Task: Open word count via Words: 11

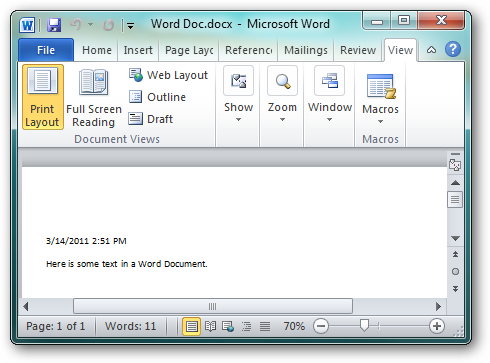Action: [130, 326]
